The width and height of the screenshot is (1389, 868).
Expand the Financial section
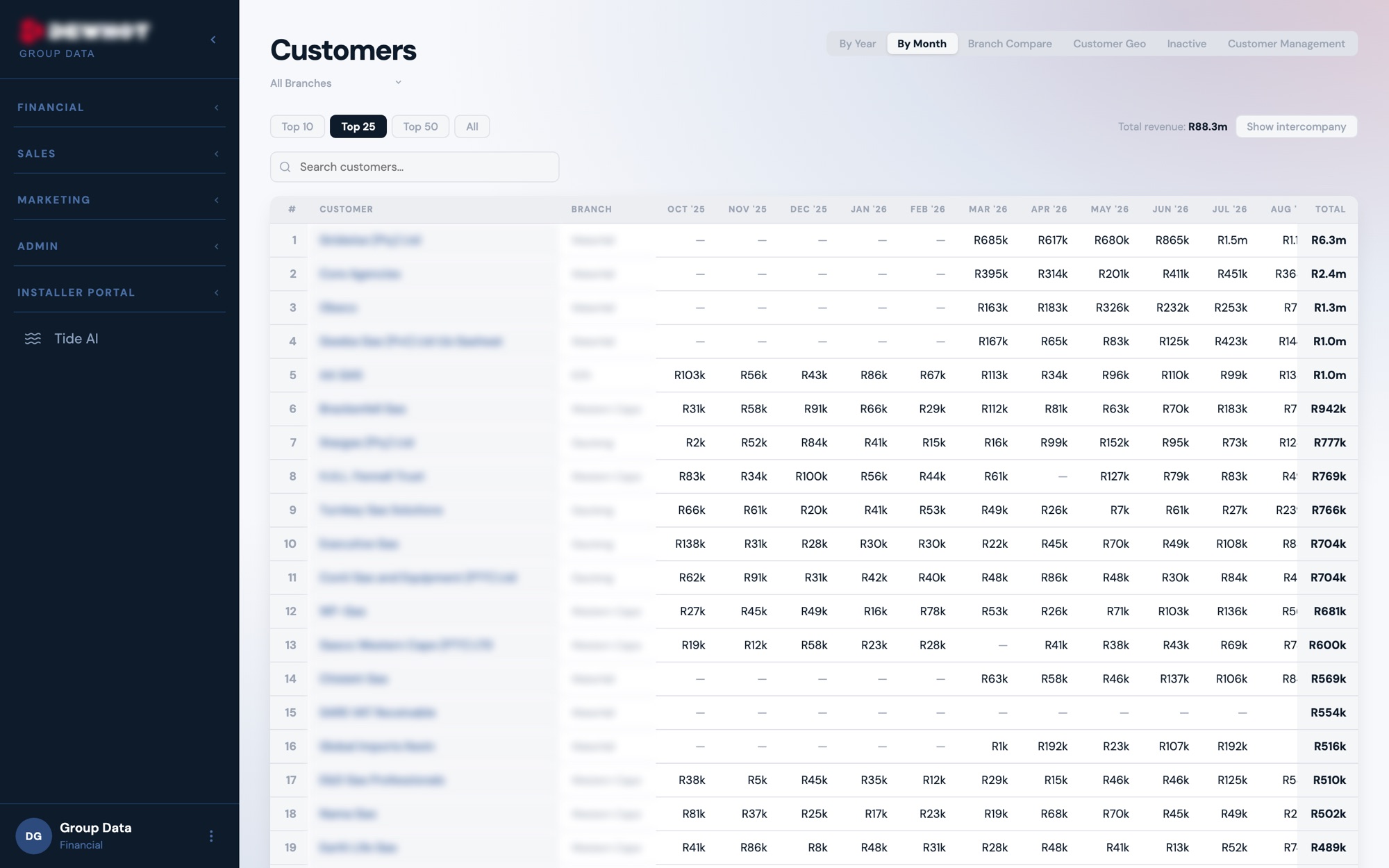(x=119, y=108)
